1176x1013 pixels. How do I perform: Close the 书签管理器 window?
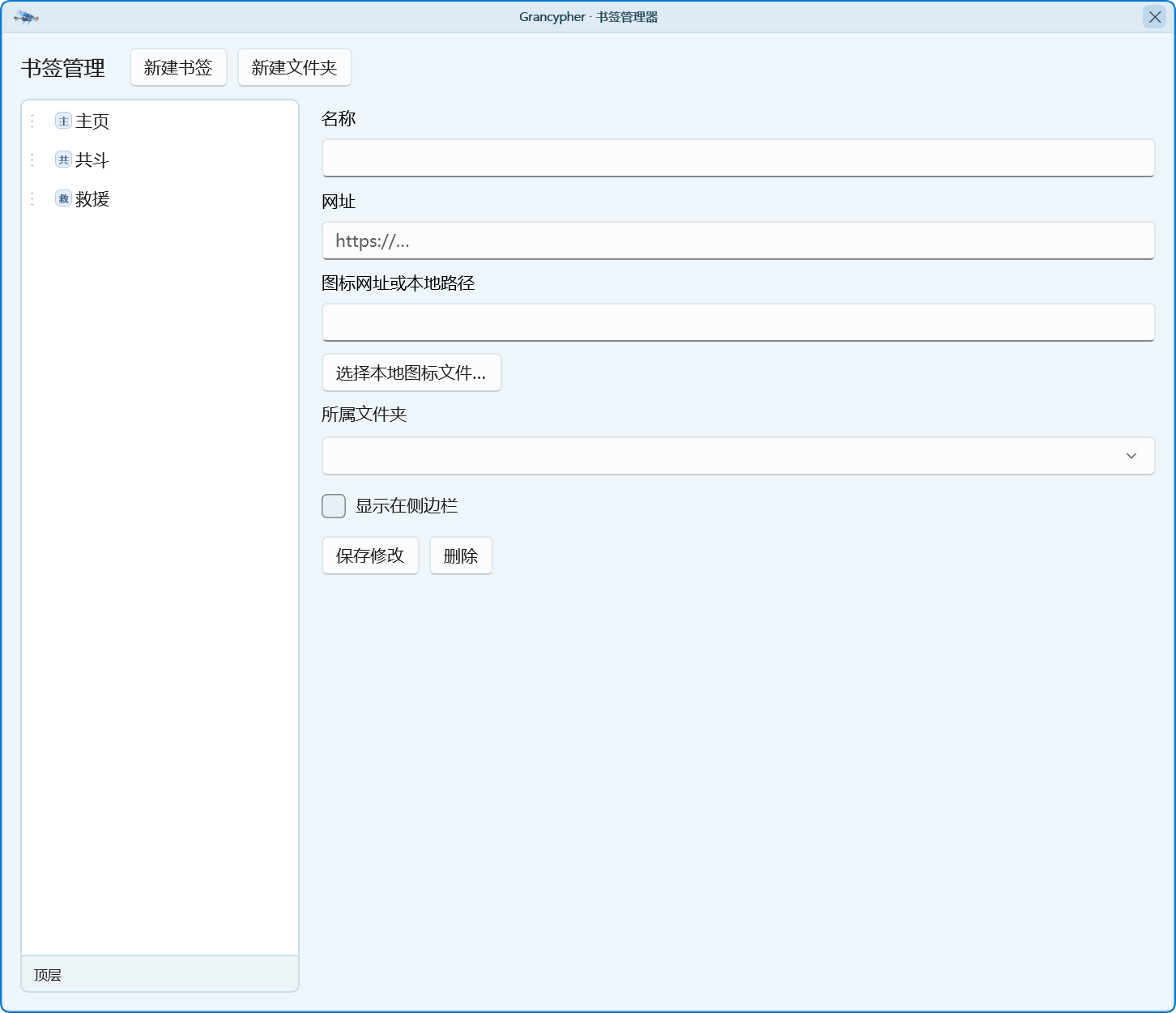tap(1154, 17)
